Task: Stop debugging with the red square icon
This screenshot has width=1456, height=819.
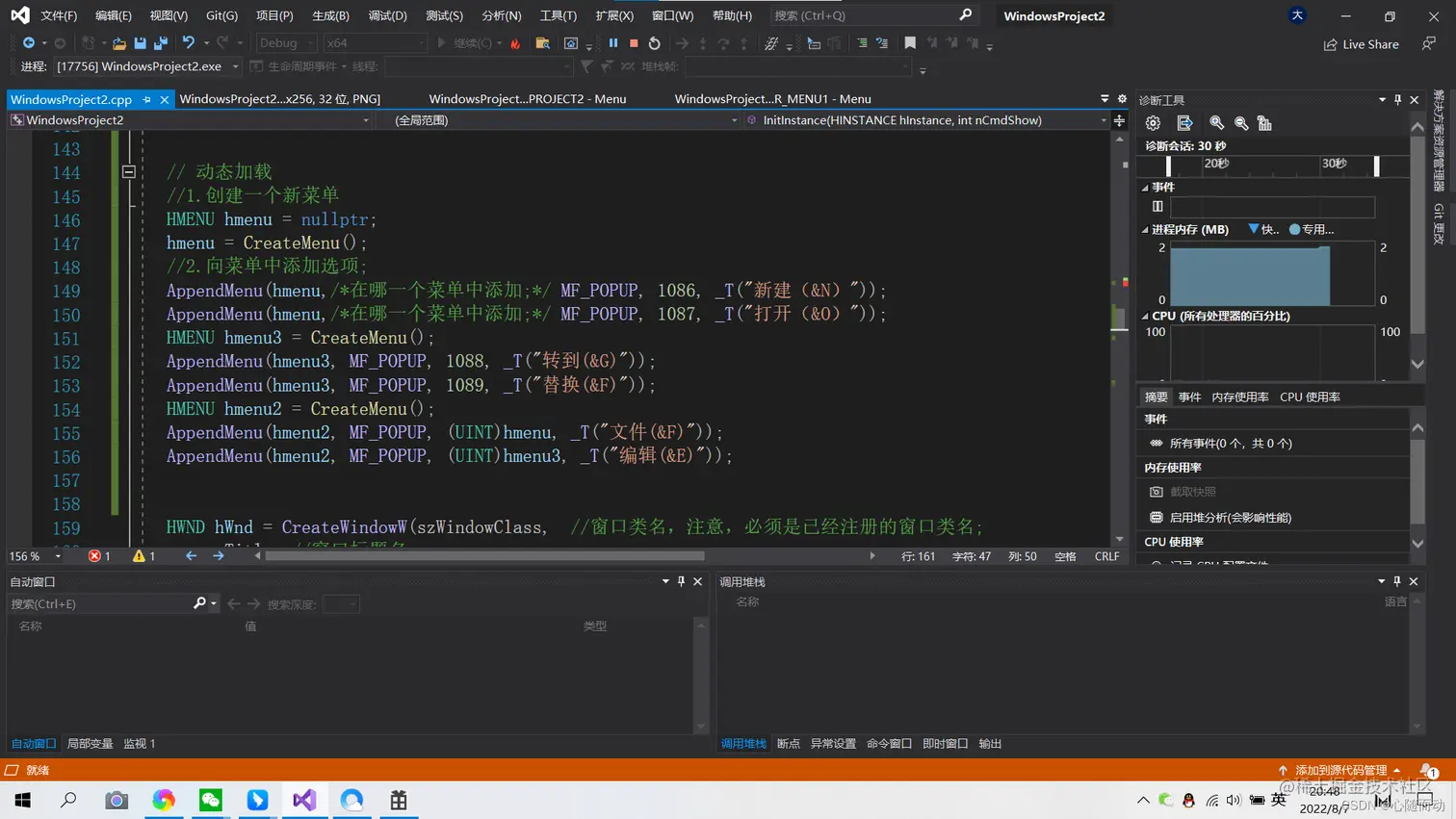Action: click(x=634, y=43)
